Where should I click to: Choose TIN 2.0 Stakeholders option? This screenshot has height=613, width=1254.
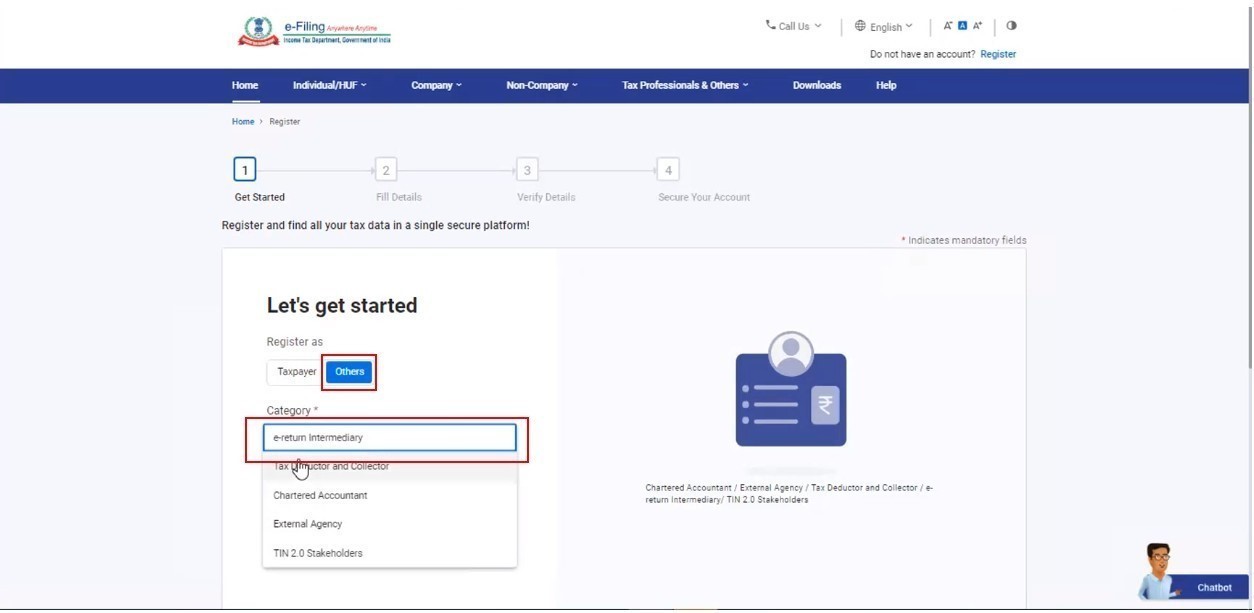[318, 554]
